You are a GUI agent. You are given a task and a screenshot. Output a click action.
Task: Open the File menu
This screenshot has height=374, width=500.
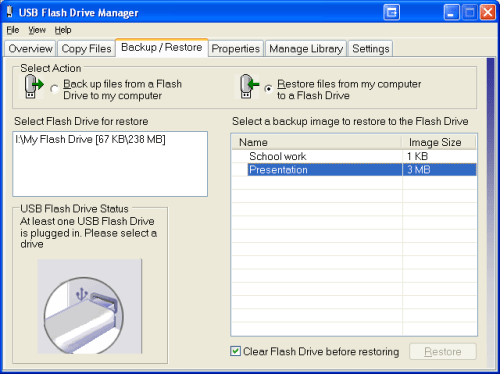pos(13,30)
